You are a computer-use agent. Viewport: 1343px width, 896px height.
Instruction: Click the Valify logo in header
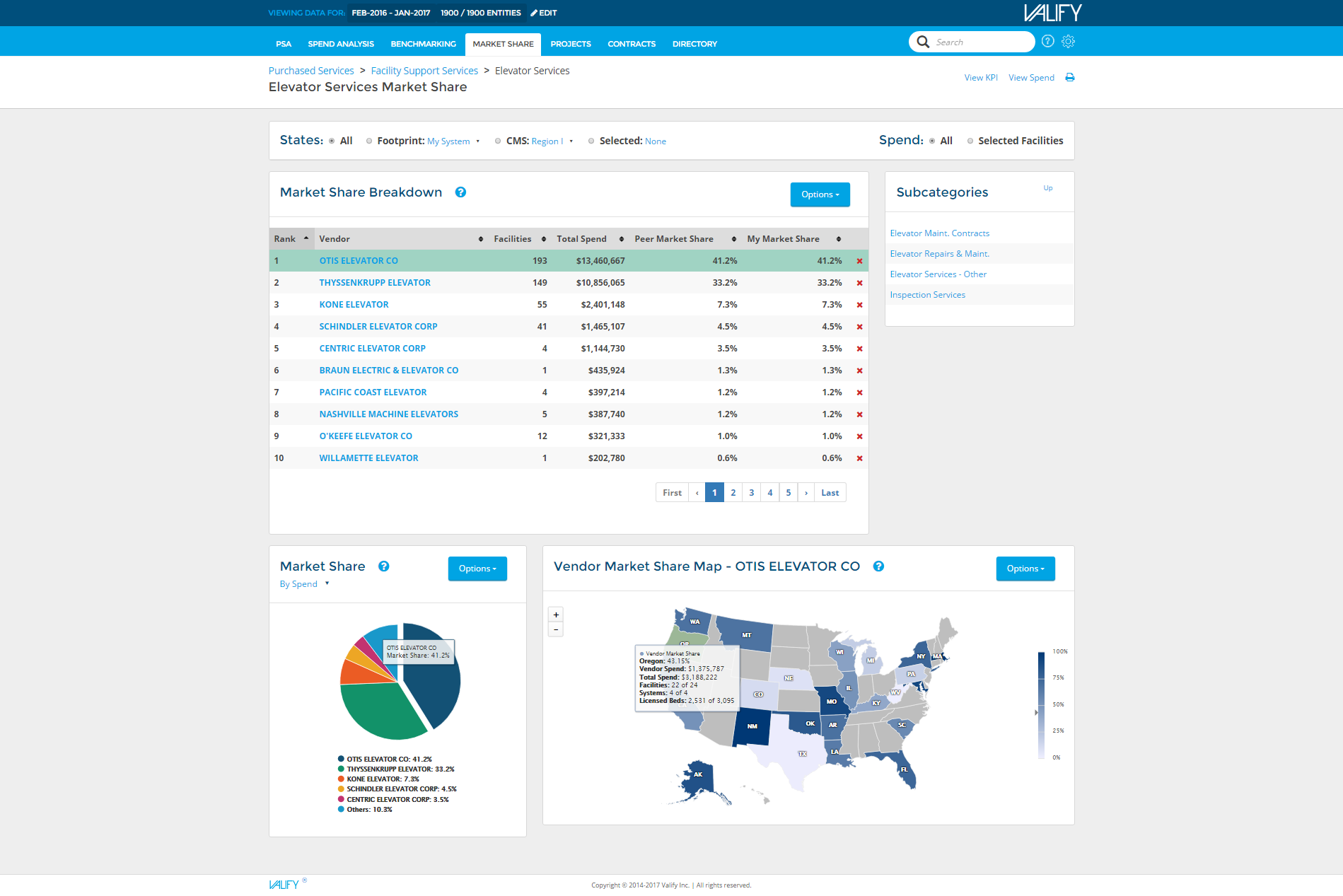(x=1052, y=13)
